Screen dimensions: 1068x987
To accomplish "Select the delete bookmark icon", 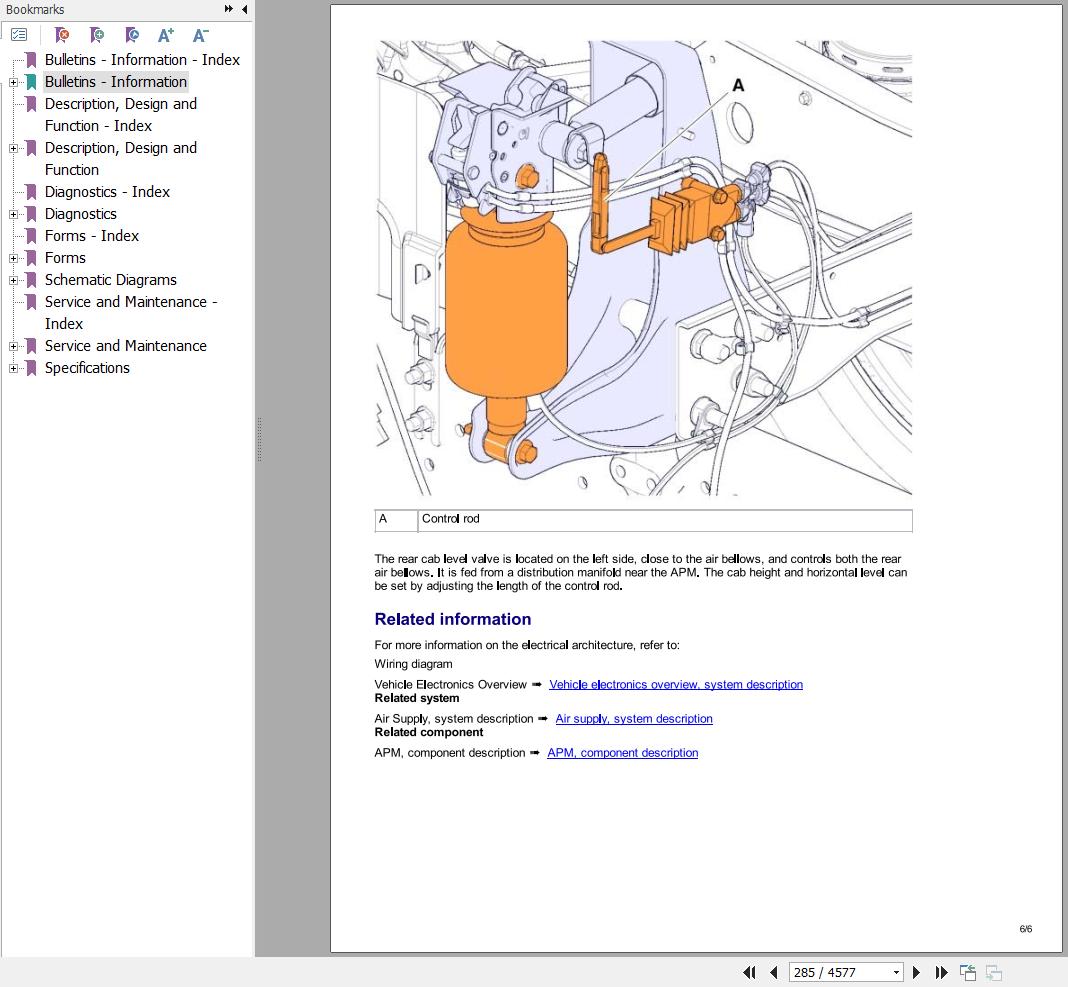I will [62, 34].
